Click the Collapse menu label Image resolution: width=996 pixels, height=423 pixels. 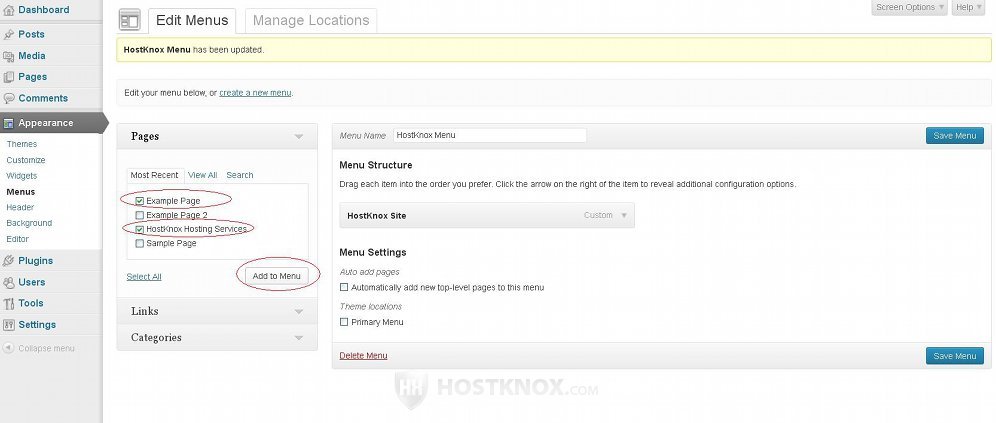coord(46,349)
